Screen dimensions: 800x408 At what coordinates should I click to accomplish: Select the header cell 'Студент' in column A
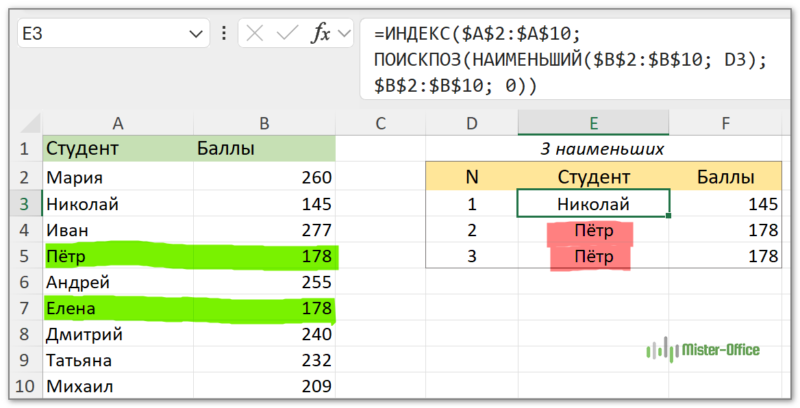pos(118,149)
